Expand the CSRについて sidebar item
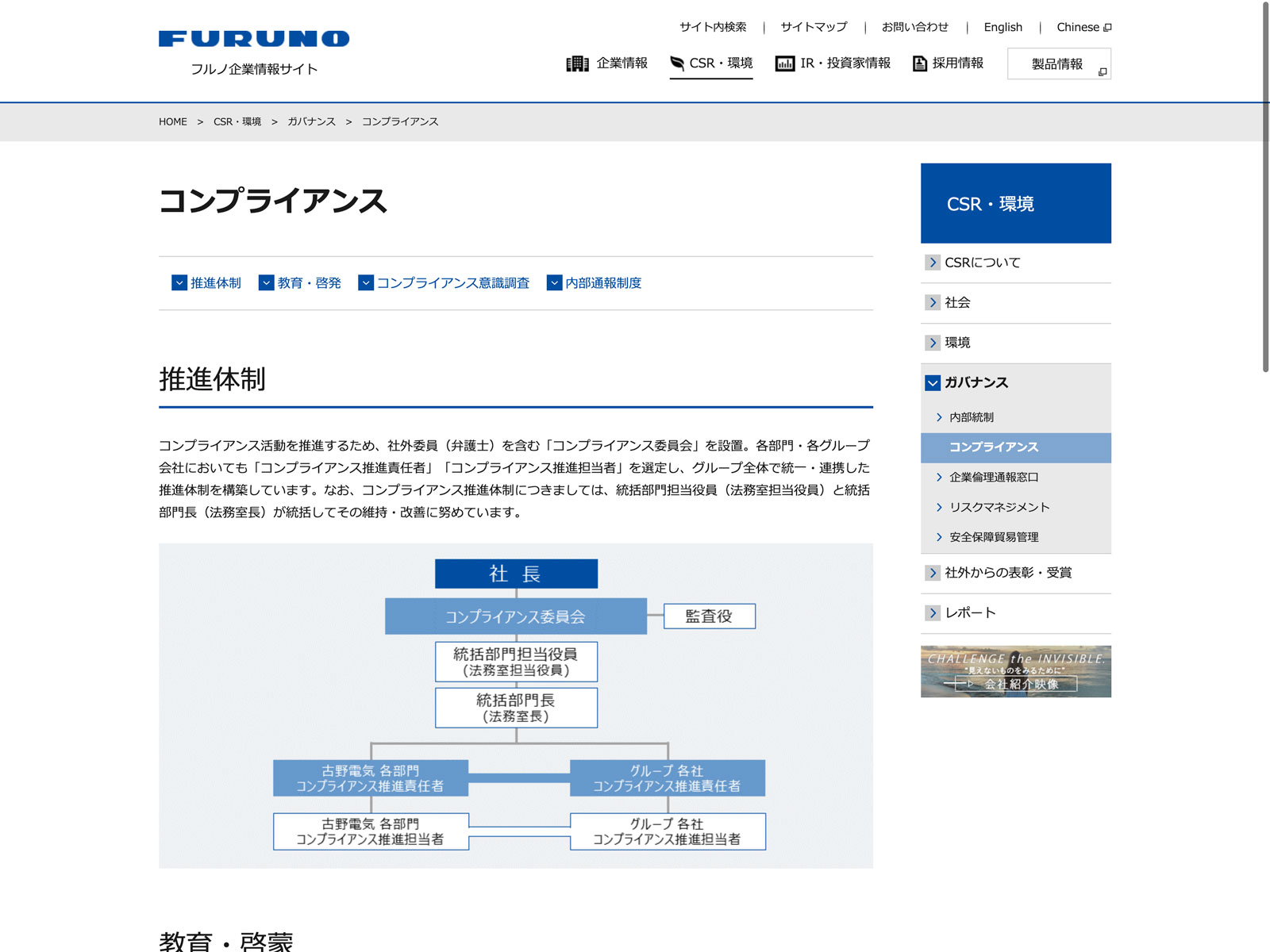The height and width of the screenshot is (952, 1270). click(x=933, y=263)
